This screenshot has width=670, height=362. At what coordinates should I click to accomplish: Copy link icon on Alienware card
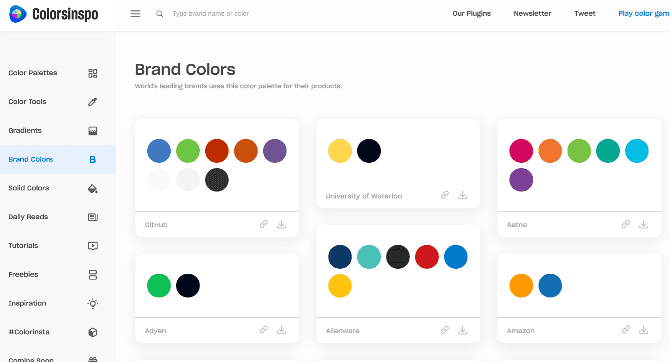click(x=445, y=330)
